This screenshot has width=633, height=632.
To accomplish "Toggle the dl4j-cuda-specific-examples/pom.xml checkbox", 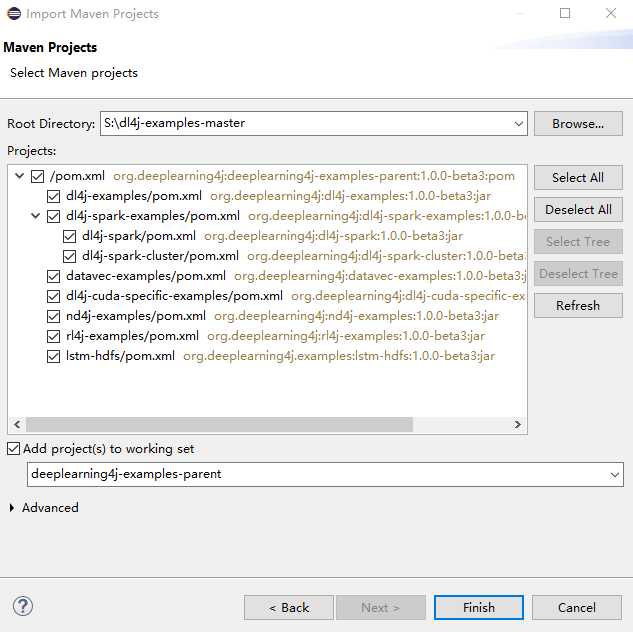I will click(x=53, y=296).
